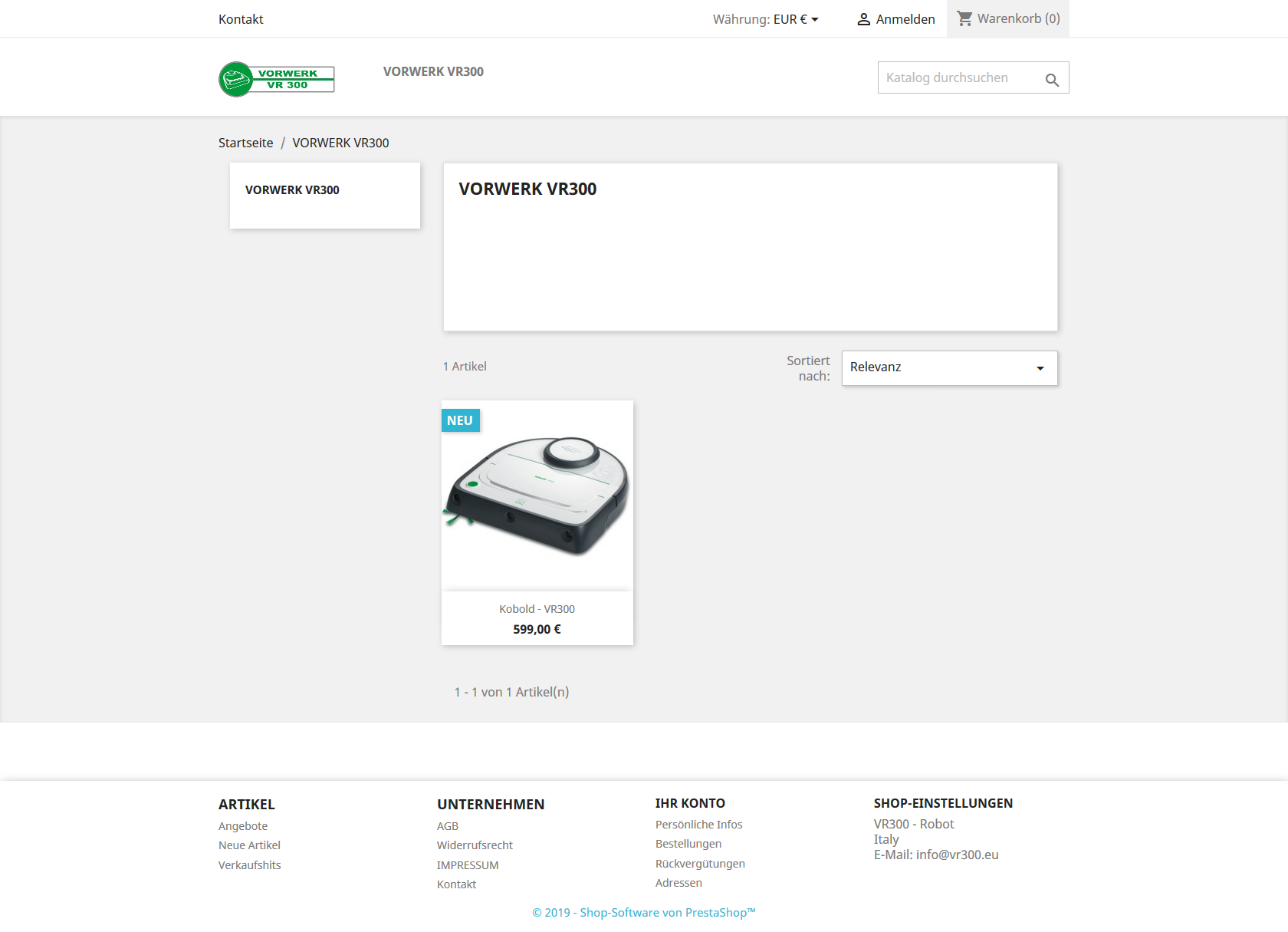Open the Bestellungen footer link
The width and height of the screenshot is (1288, 932).
[x=688, y=844]
